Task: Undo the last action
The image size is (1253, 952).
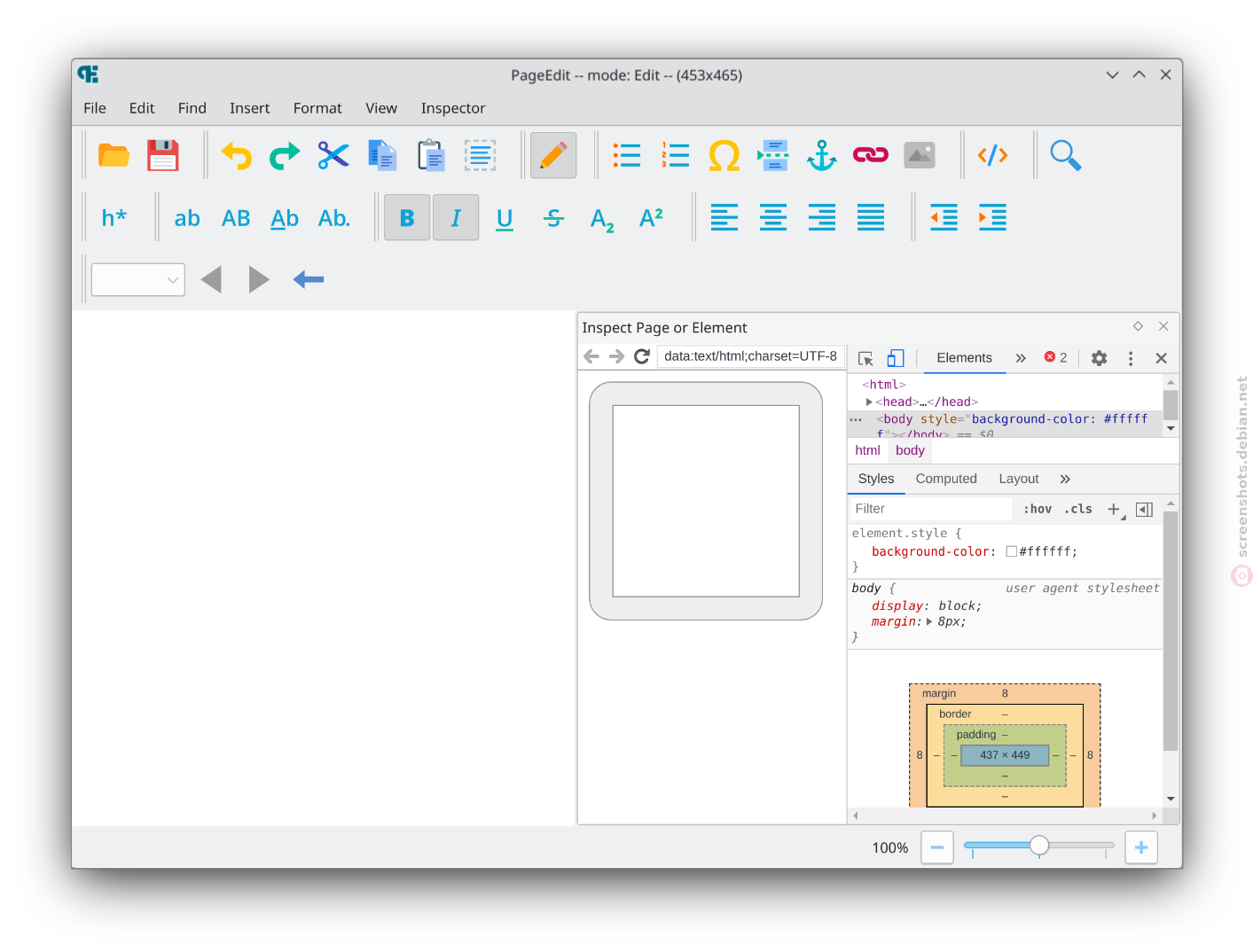Action: point(236,156)
